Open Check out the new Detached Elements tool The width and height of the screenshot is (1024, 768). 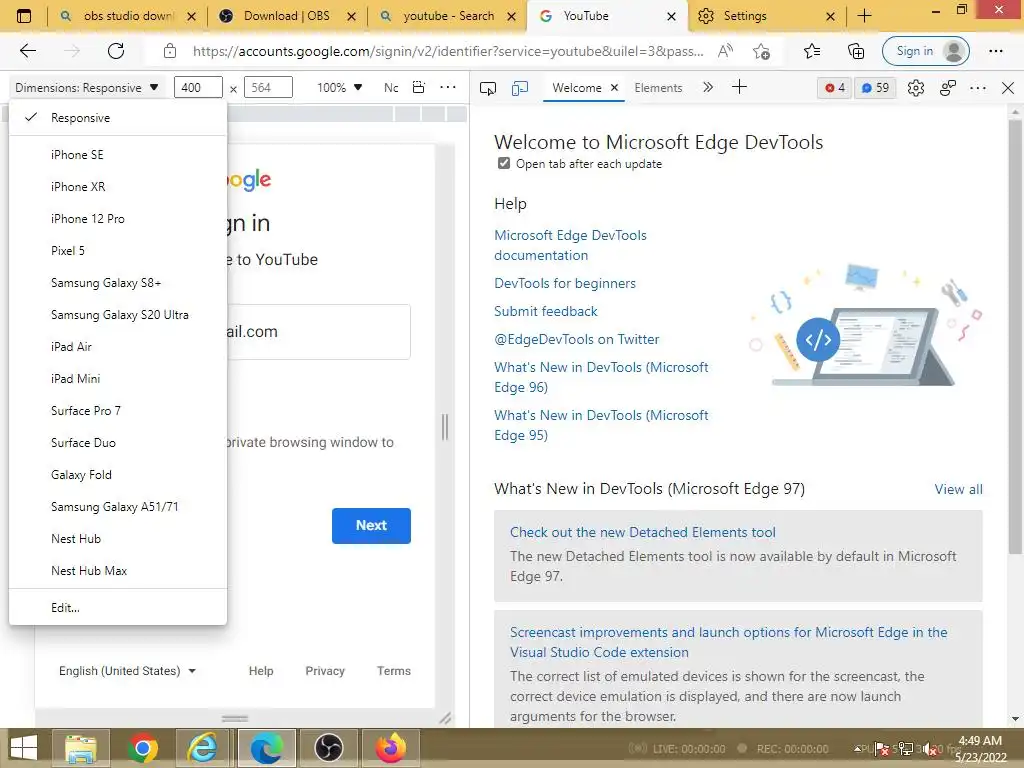(x=643, y=532)
